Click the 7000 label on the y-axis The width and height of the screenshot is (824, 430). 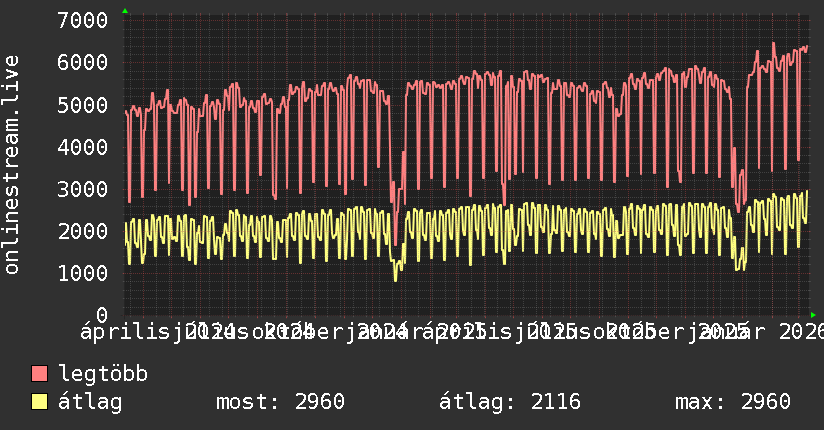pyautogui.click(x=83, y=21)
